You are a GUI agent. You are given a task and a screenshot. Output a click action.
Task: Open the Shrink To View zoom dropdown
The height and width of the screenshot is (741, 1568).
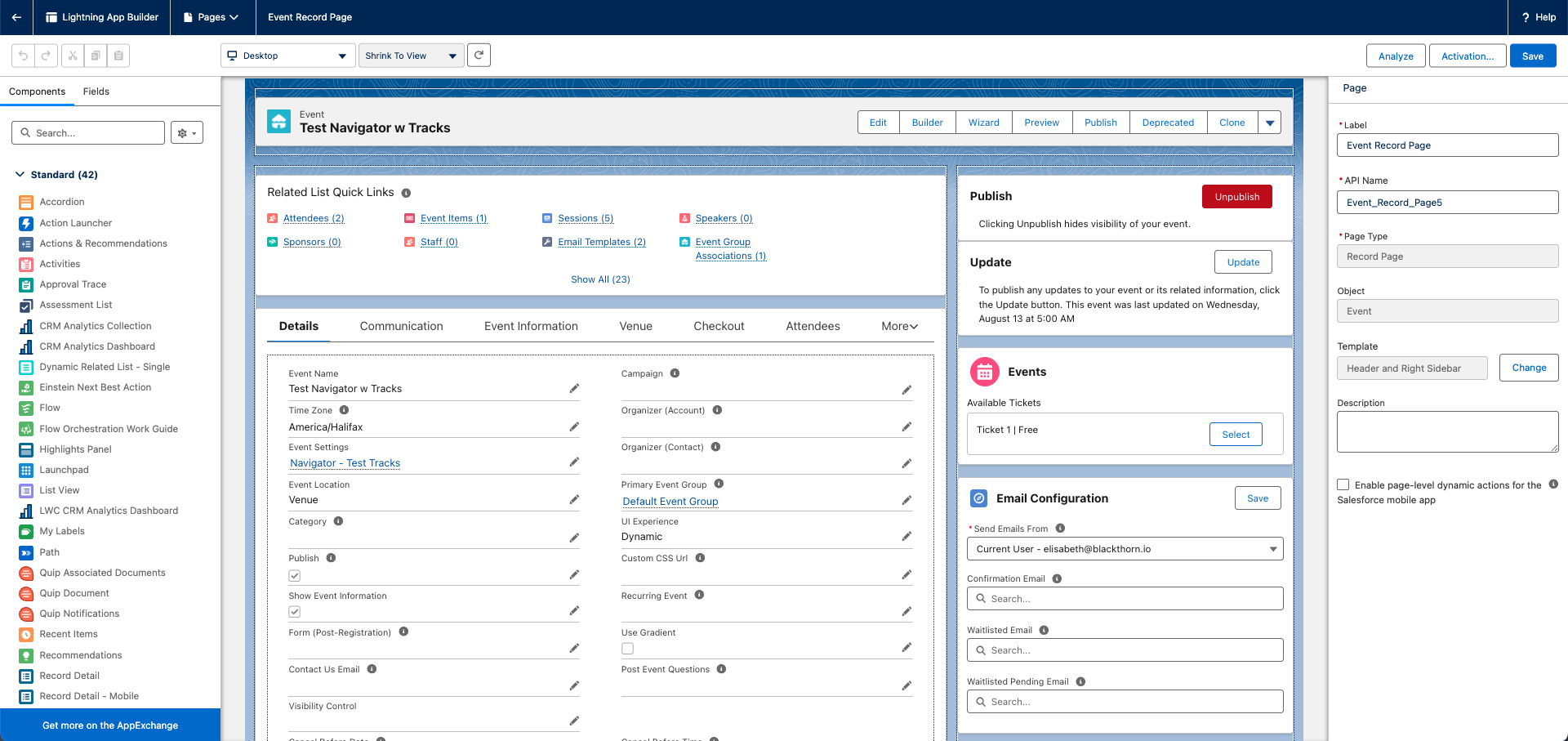tap(412, 56)
